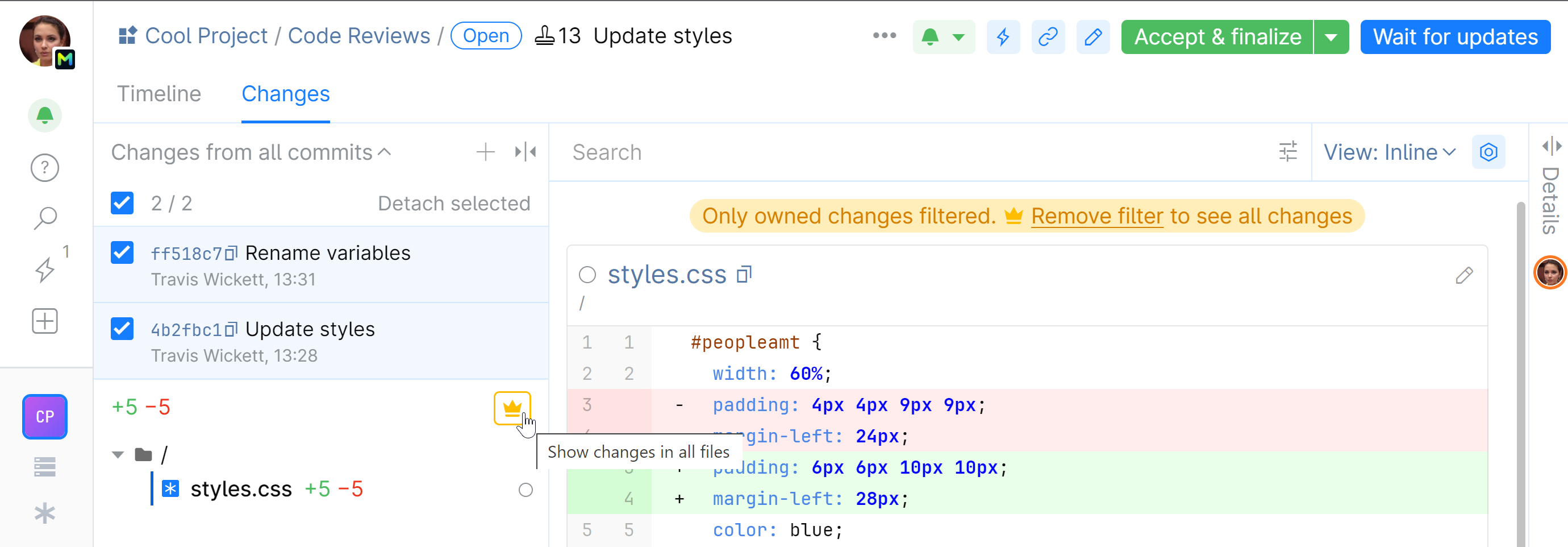Click the lightning quick action button in header
The width and height of the screenshot is (1568, 547).
[1003, 37]
